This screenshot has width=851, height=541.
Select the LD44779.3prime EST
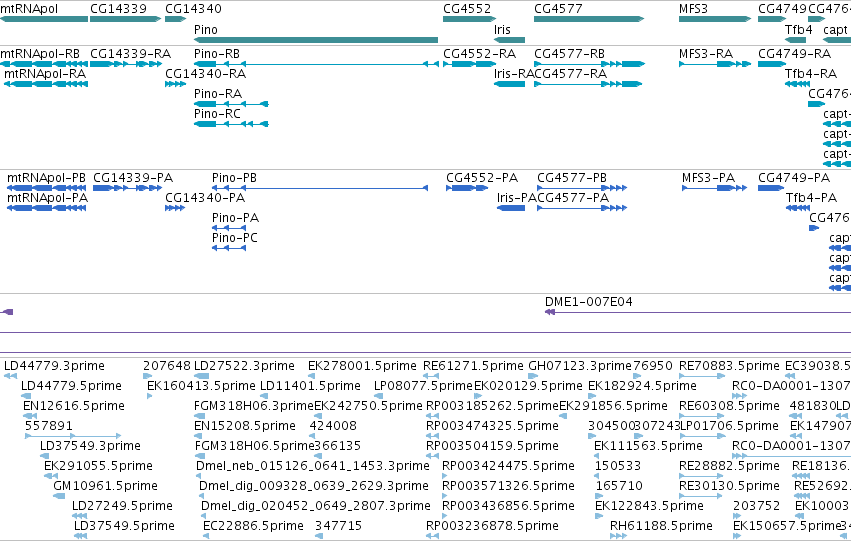click(10, 375)
